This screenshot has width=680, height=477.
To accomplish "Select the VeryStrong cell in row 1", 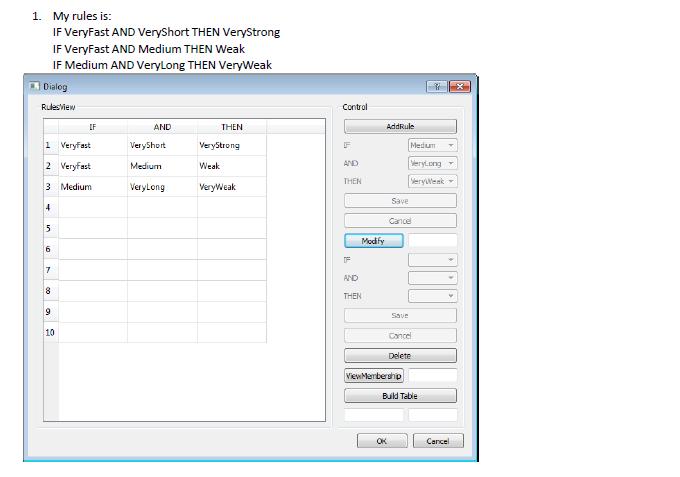I will pyautogui.click(x=231, y=146).
